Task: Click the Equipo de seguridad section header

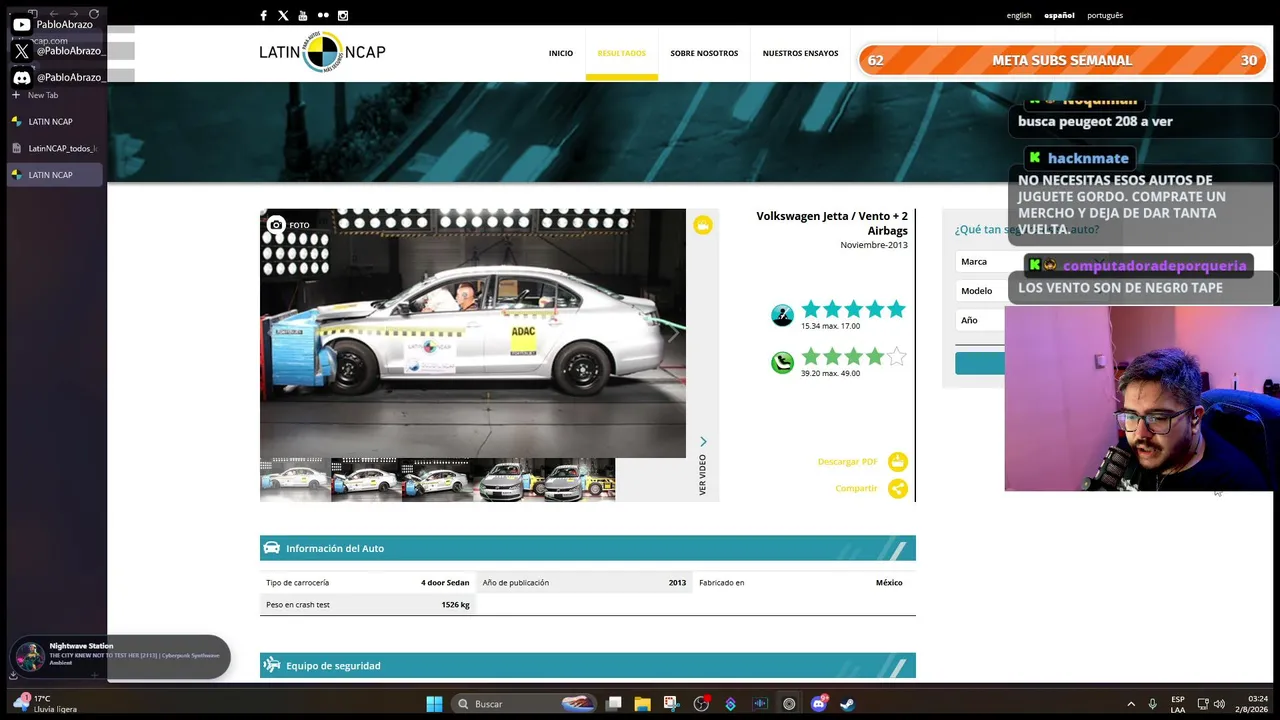Action: (x=588, y=665)
